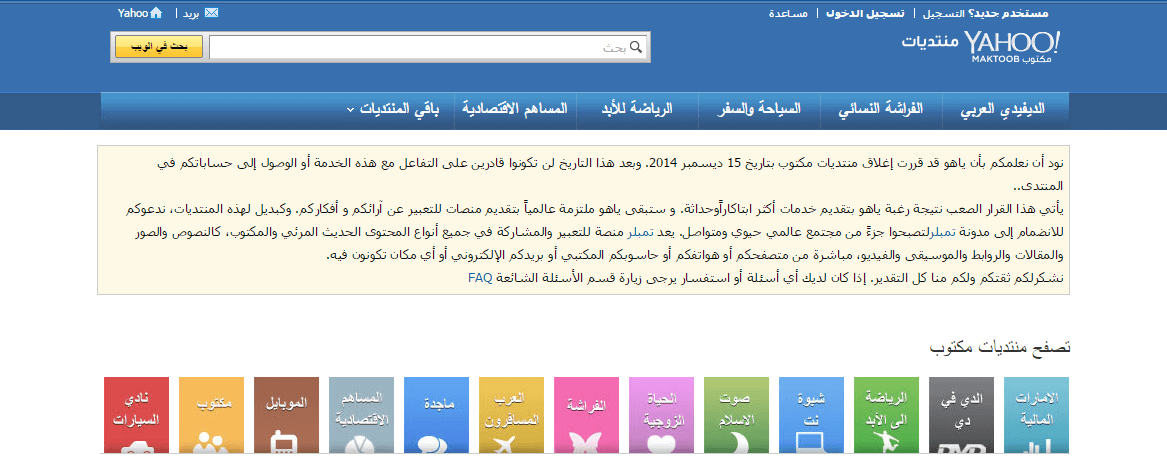Click the Yahoo Maktoob منتديات logo
Image resolution: width=1167 pixels, height=461 pixels.
tap(979, 46)
